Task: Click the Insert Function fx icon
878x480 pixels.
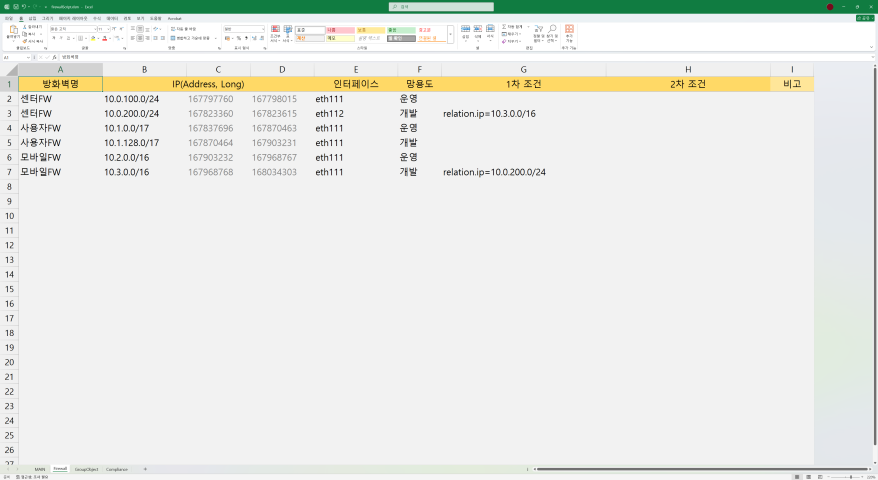Action: click(54, 57)
